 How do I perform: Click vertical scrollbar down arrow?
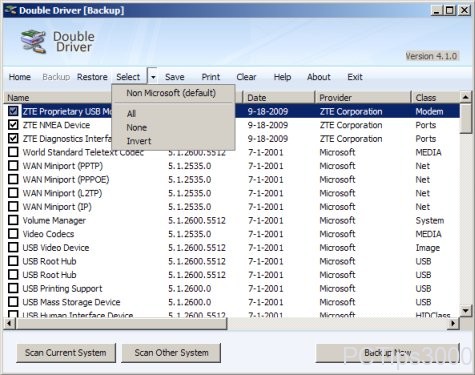point(466,311)
